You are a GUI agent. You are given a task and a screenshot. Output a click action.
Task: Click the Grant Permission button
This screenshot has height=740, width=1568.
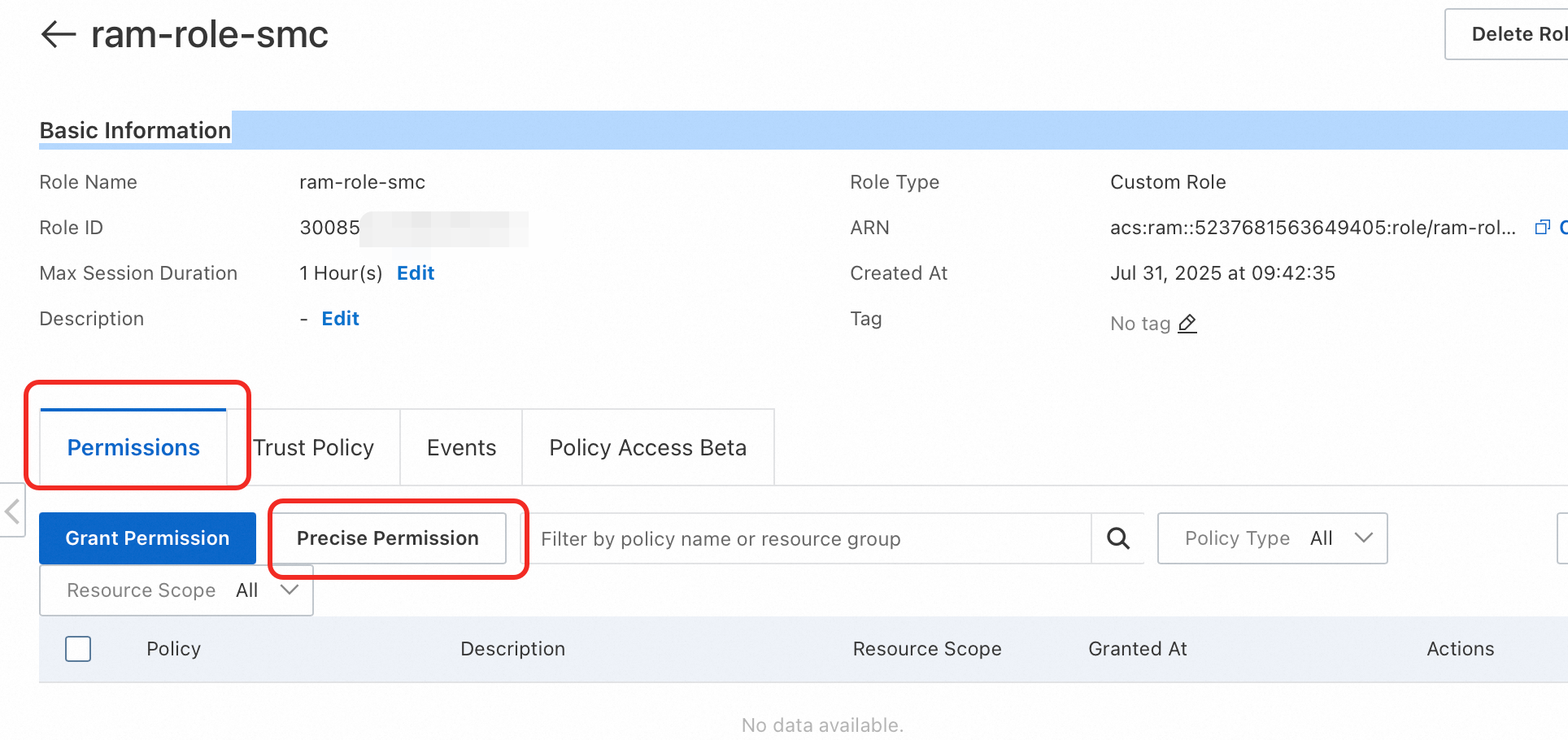point(147,538)
